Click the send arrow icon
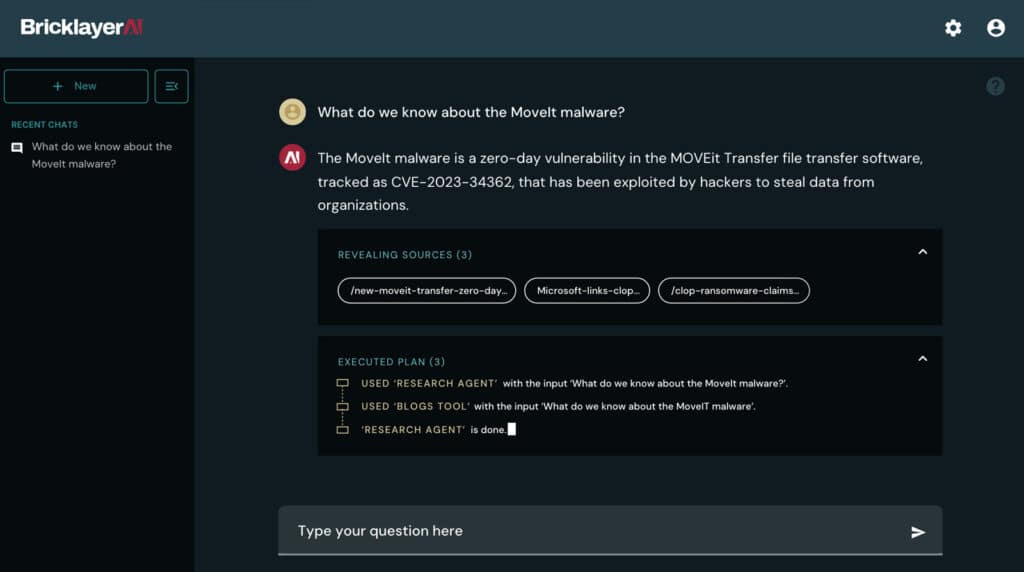The image size is (1024, 572). click(918, 532)
